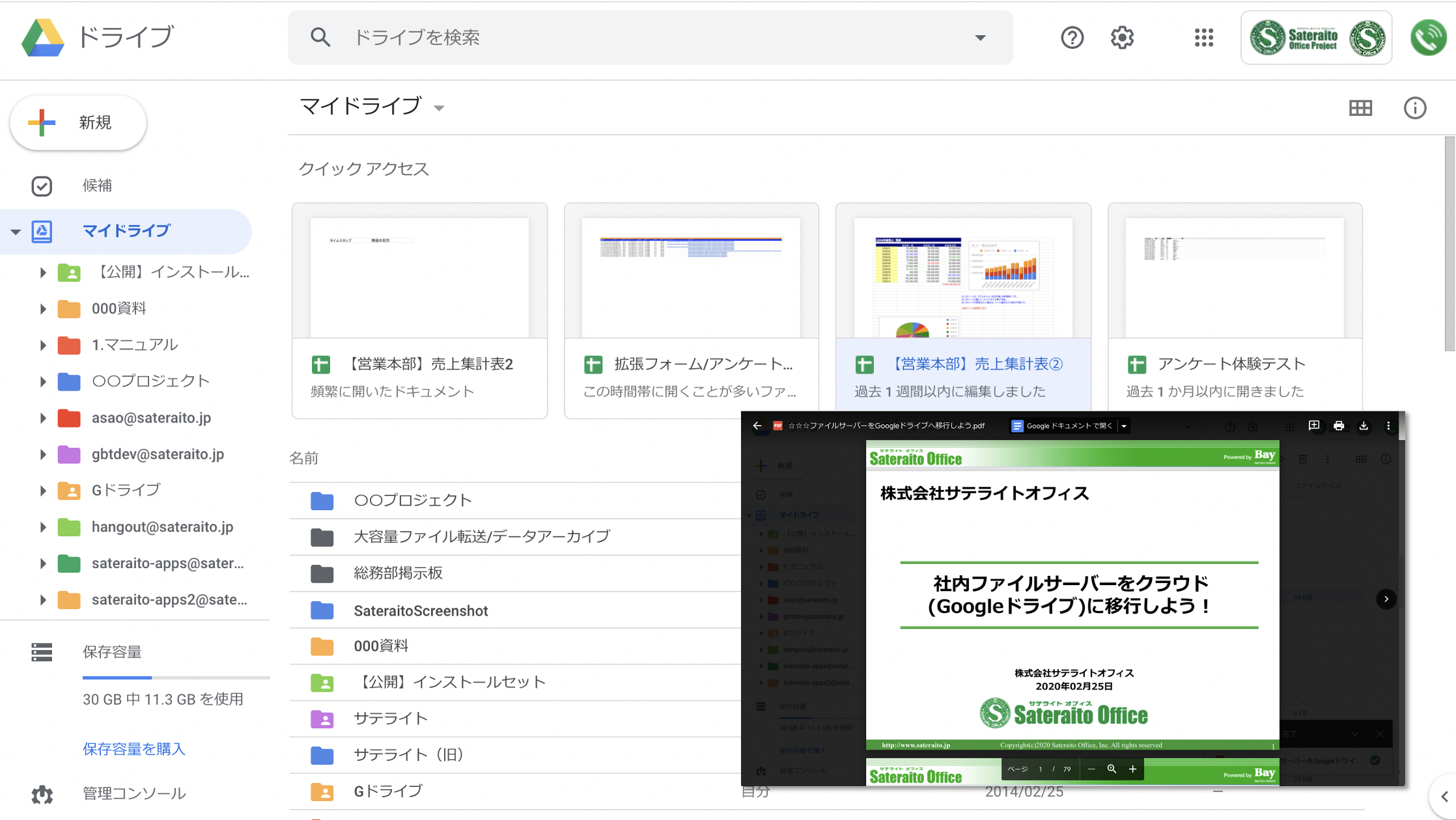The width and height of the screenshot is (1456, 820).
Task: Open the help question mark icon
Action: click(x=1072, y=38)
